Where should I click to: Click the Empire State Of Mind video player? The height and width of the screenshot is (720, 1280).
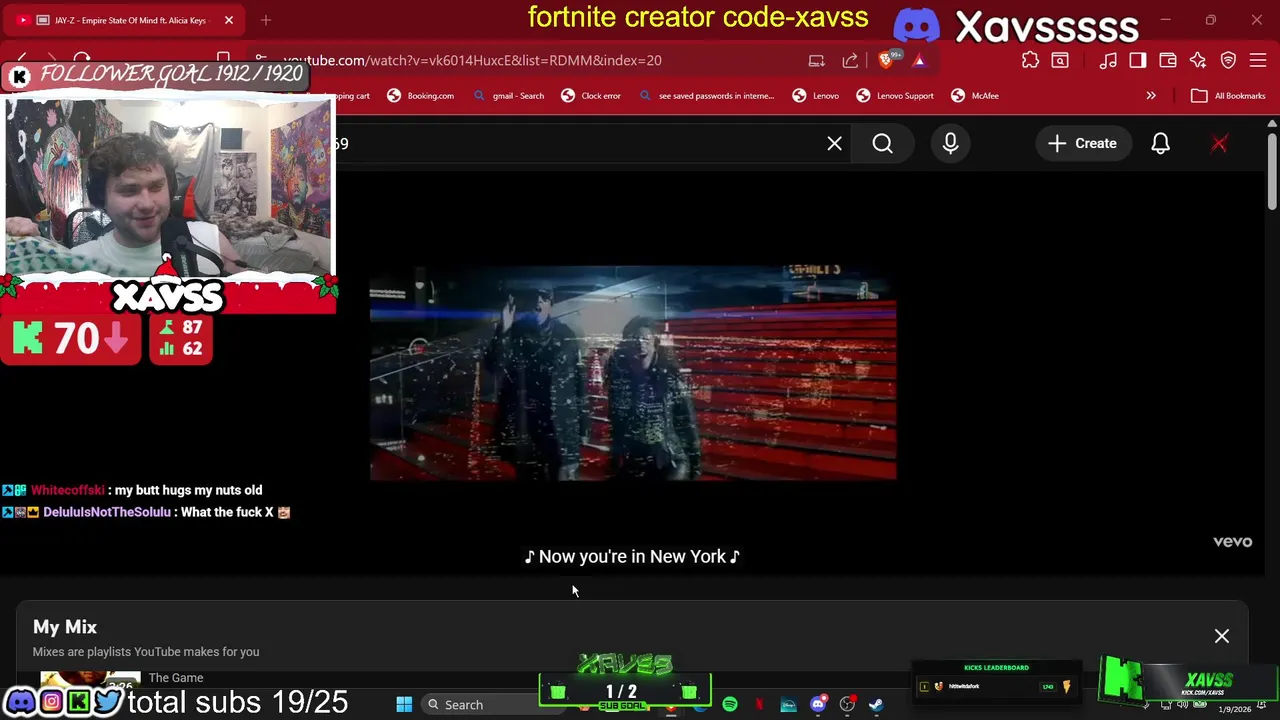[x=633, y=373]
